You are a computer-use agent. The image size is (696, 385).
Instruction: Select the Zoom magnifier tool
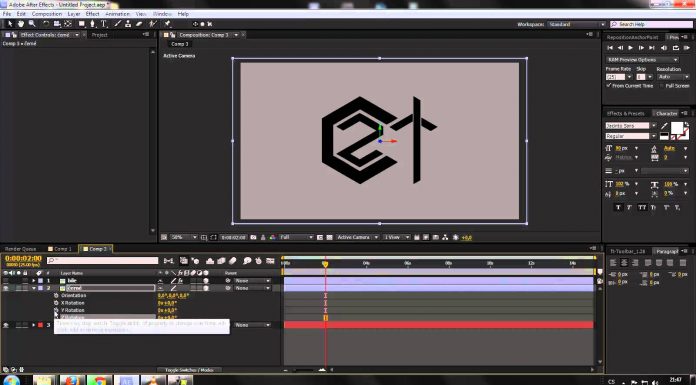tap(32, 24)
